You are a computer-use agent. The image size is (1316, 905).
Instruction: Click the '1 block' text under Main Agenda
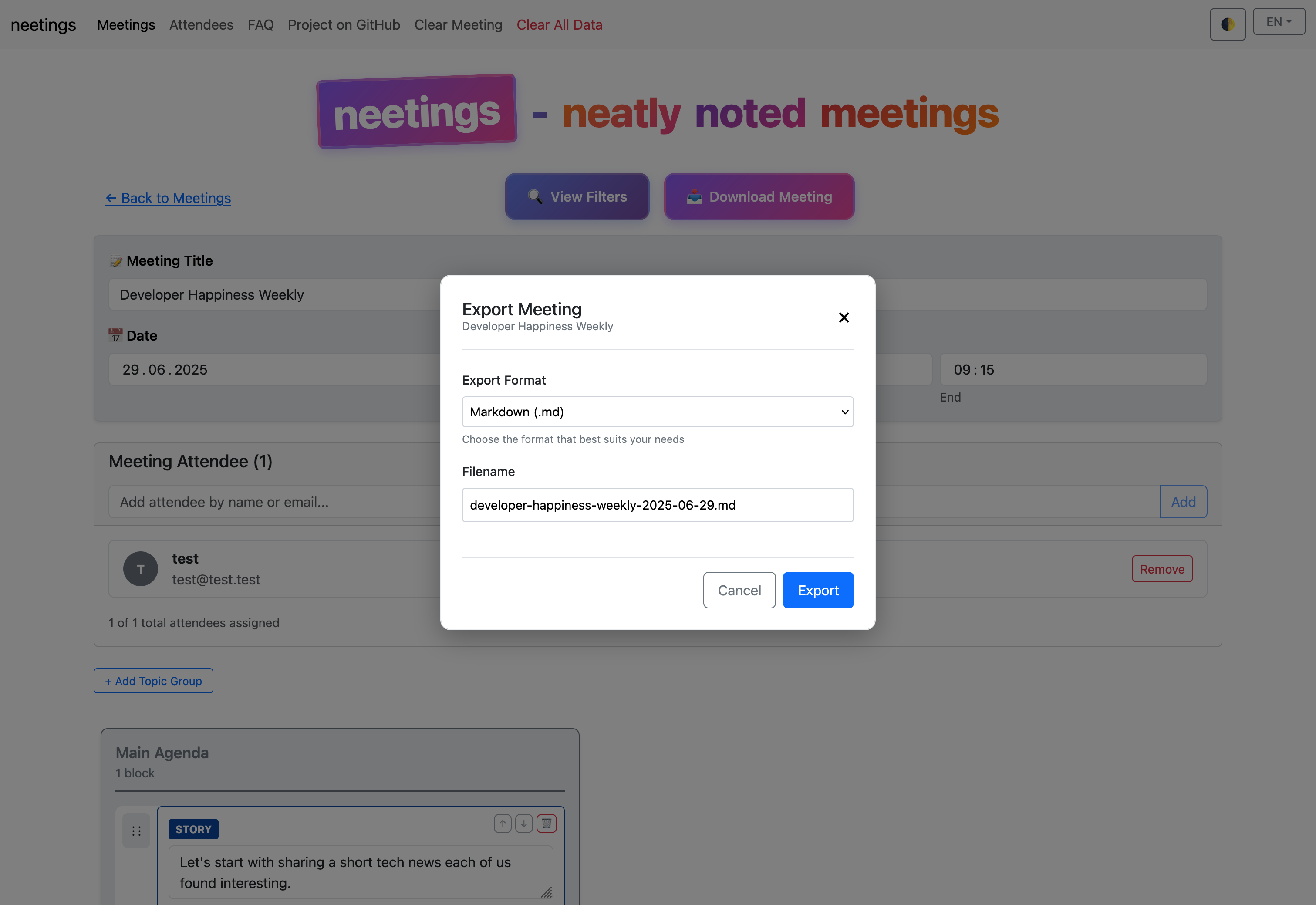coord(135,773)
